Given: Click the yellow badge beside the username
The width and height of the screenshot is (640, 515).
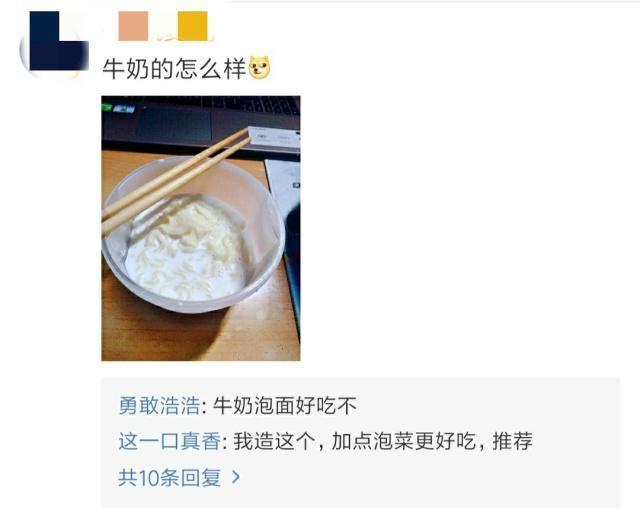Looking at the screenshot, I should click(193, 27).
